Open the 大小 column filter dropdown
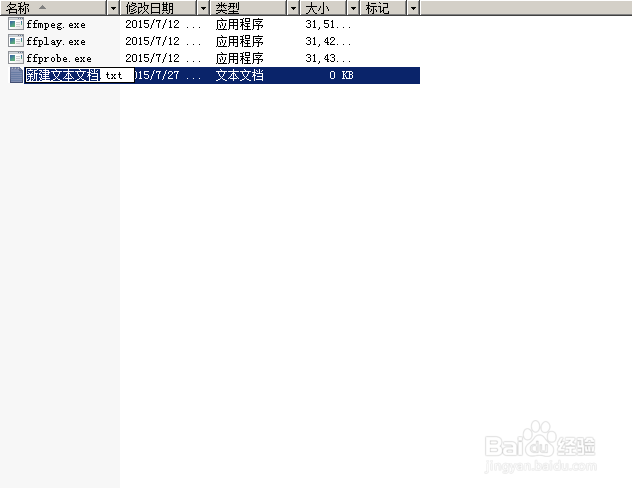The image size is (632, 488). point(353,8)
